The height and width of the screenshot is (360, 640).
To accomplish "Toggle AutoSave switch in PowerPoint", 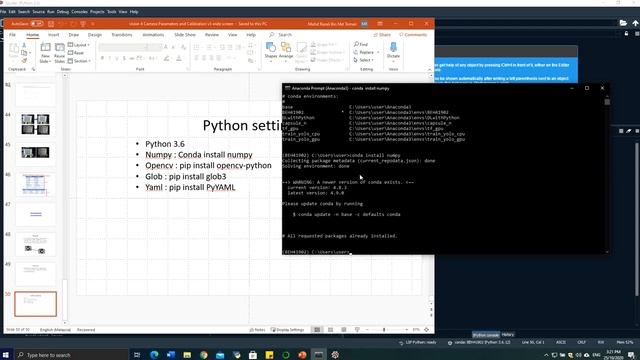I will click(x=36, y=24).
